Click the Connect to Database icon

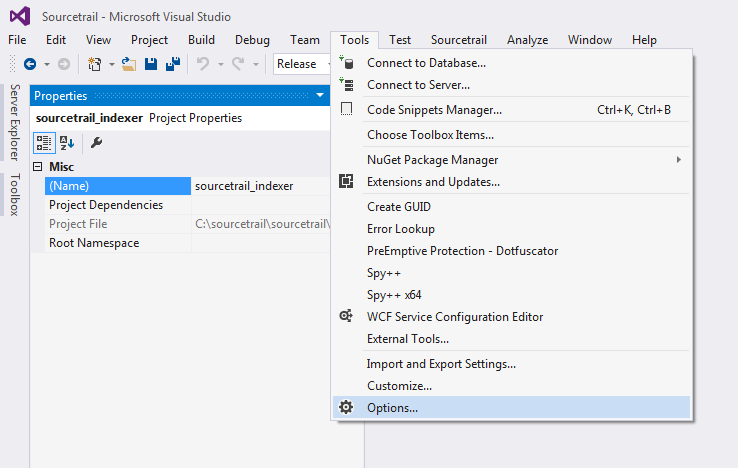[346, 63]
